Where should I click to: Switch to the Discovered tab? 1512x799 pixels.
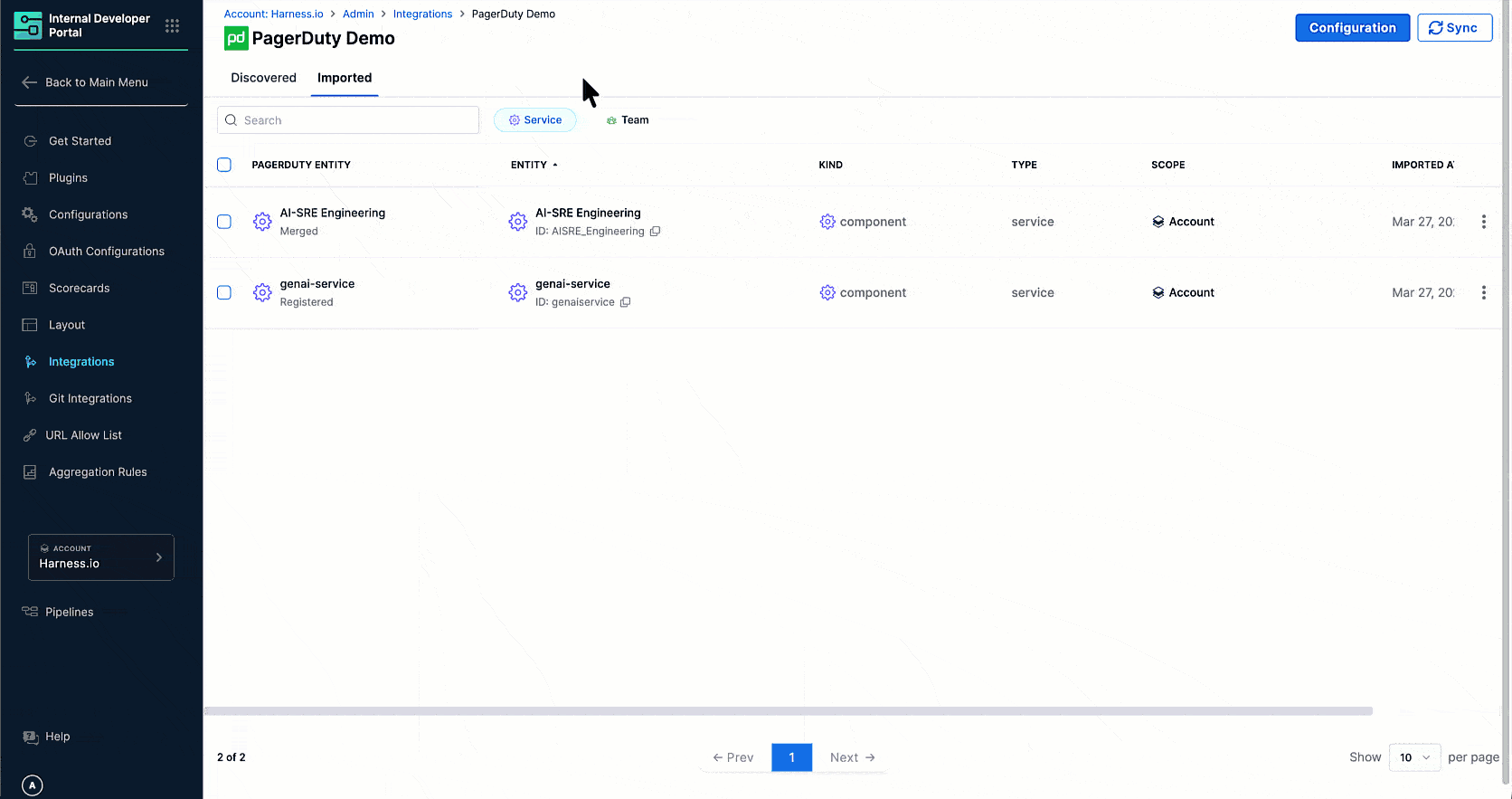pos(263,78)
